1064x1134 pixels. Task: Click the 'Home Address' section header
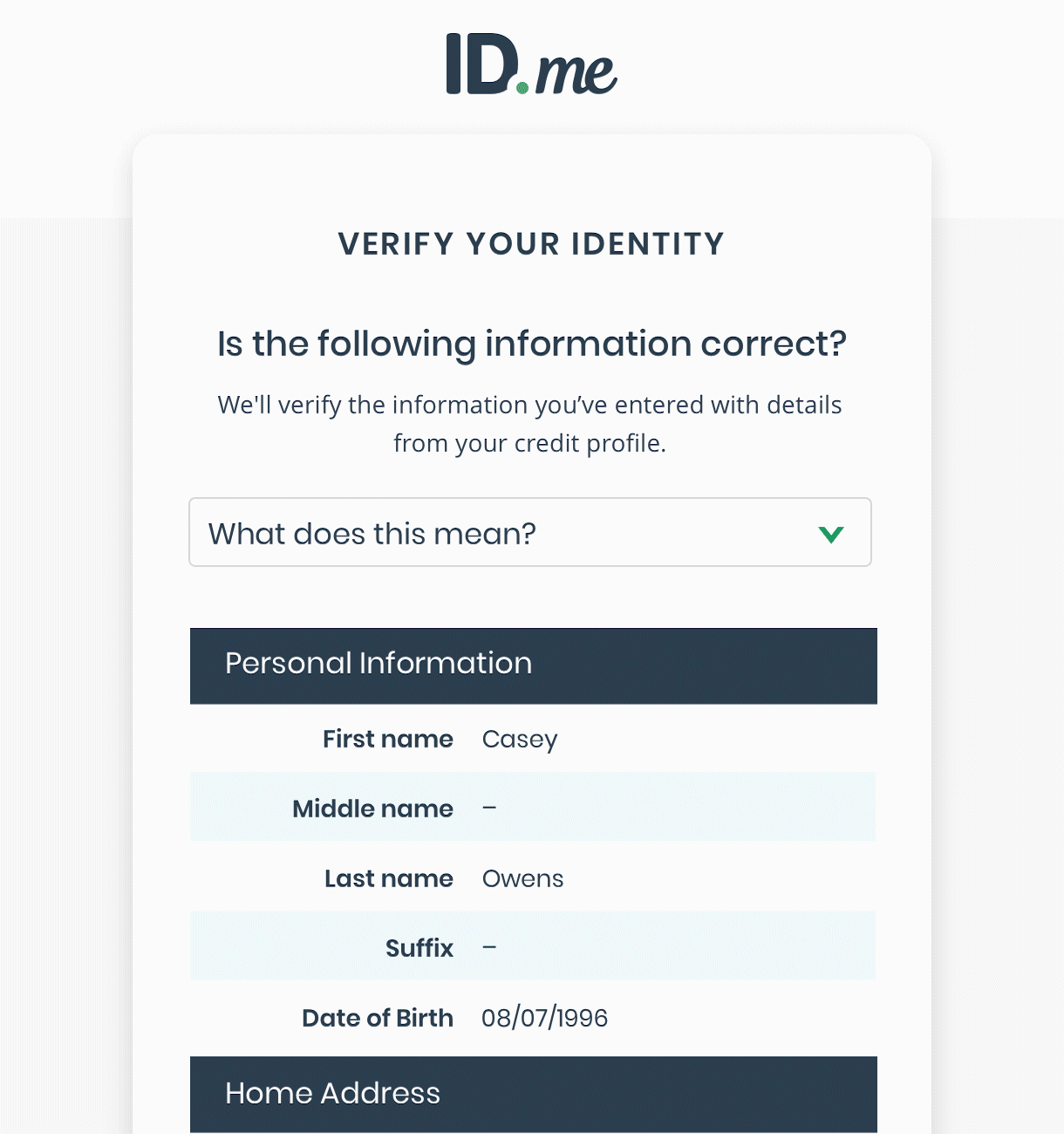click(333, 1093)
